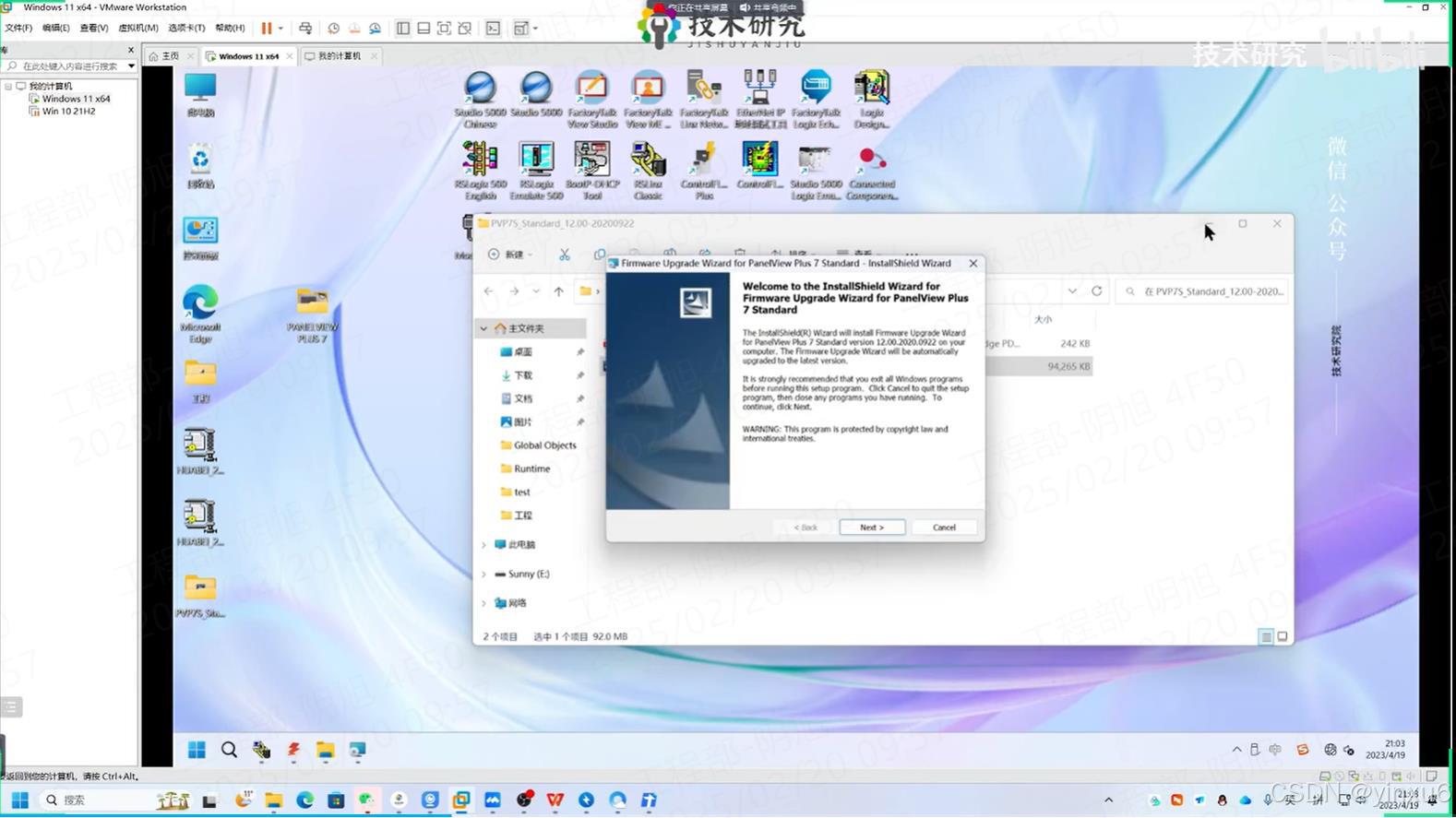Collapse the 我的计算机 tree node
The width and height of the screenshot is (1456, 818).
tap(8, 86)
